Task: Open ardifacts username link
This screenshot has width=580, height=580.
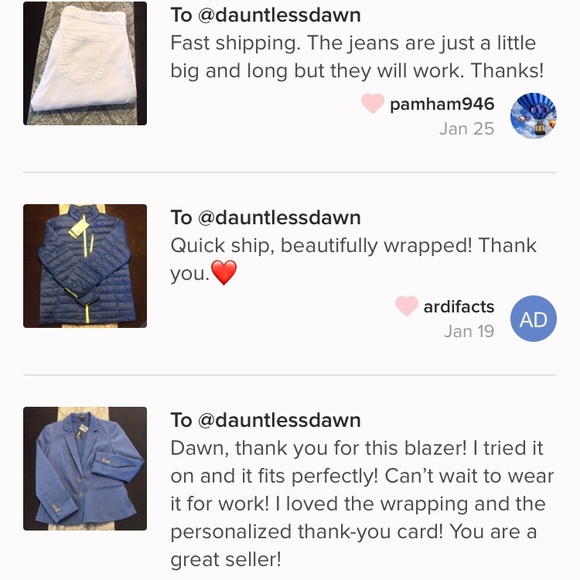Action: [459, 307]
